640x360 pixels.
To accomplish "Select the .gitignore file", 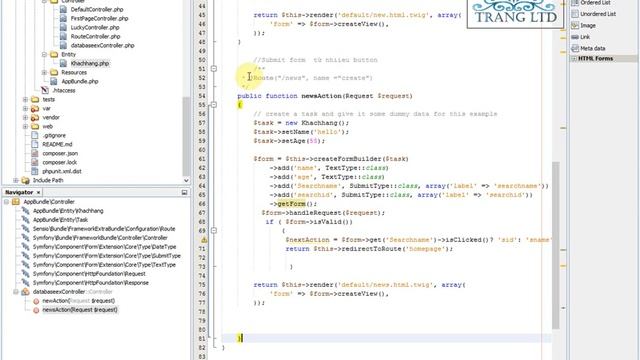I will pyautogui.click(x=54, y=135).
